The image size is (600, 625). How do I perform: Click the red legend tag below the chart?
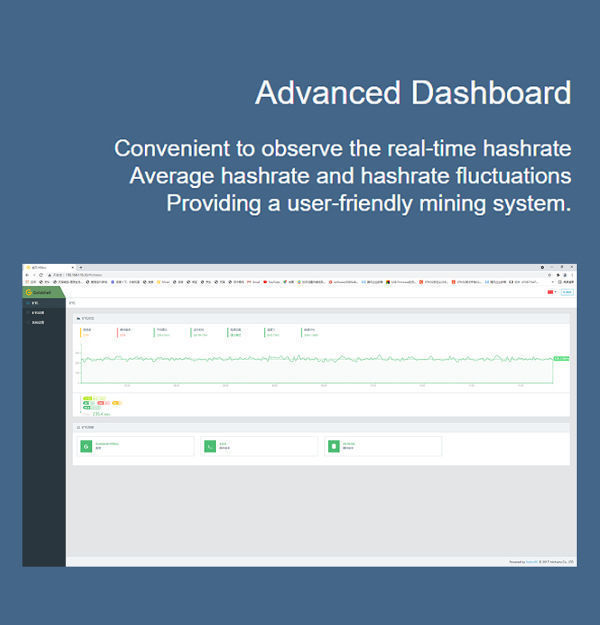click(102, 403)
